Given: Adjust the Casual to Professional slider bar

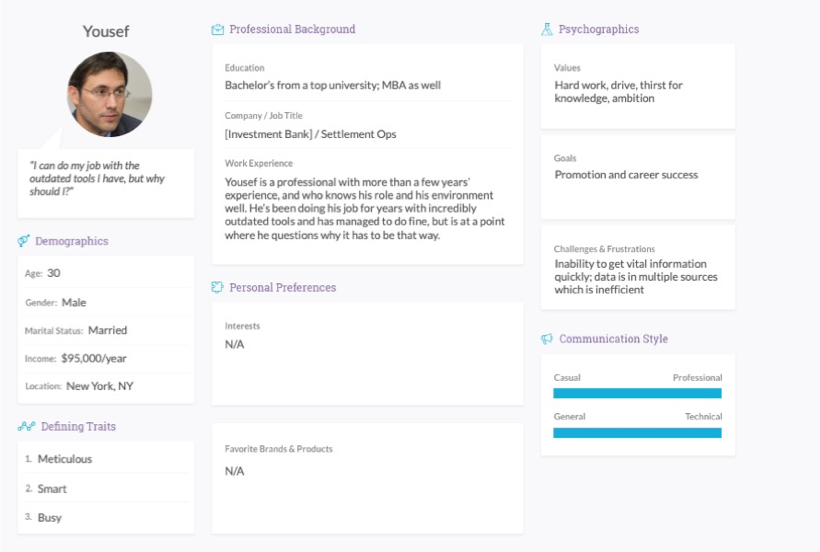Looking at the screenshot, I should point(637,393).
